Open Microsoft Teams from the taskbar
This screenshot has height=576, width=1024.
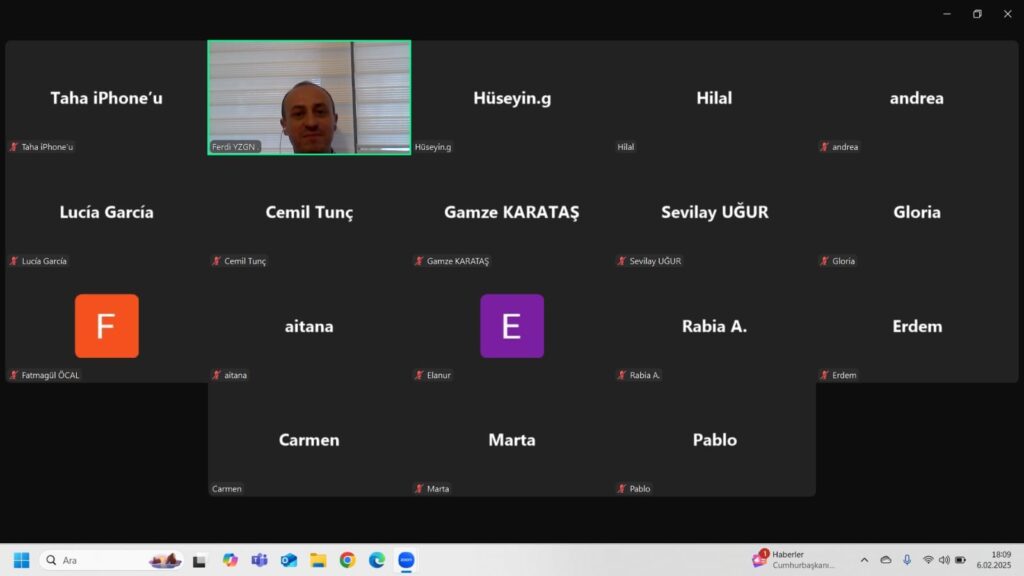[x=259, y=560]
